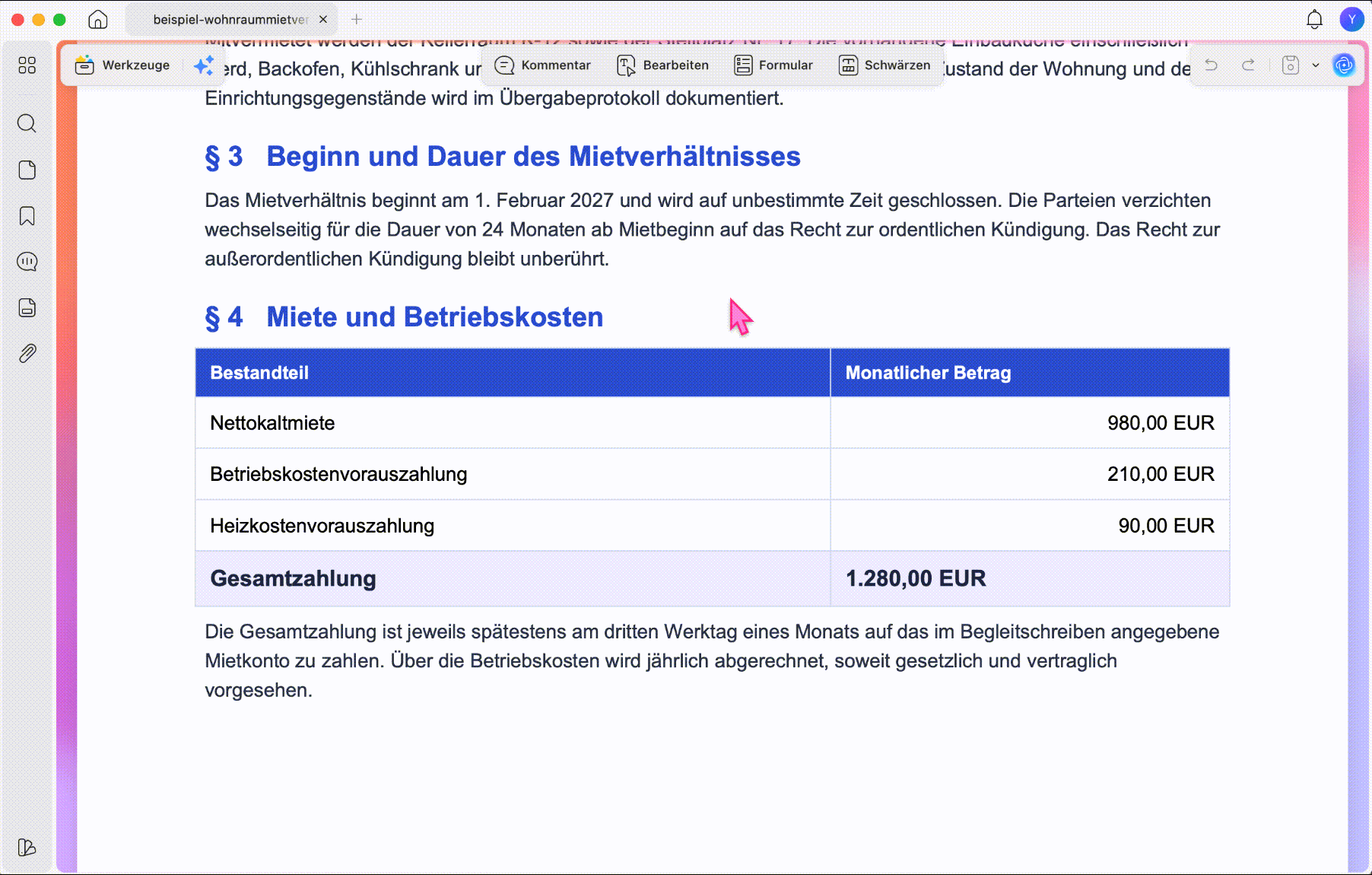Open the blue AI assistant icon at top right
The height and width of the screenshot is (875, 1372).
pyautogui.click(x=1344, y=65)
